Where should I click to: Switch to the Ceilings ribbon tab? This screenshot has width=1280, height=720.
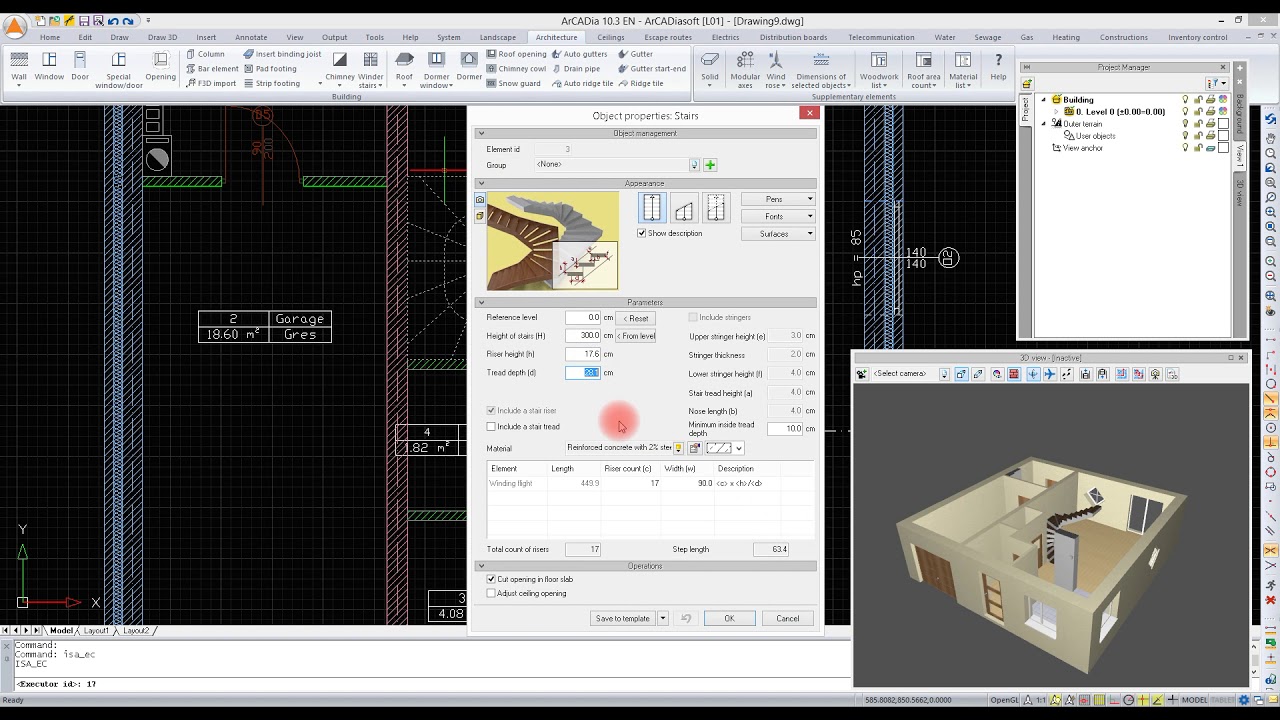click(610, 37)
